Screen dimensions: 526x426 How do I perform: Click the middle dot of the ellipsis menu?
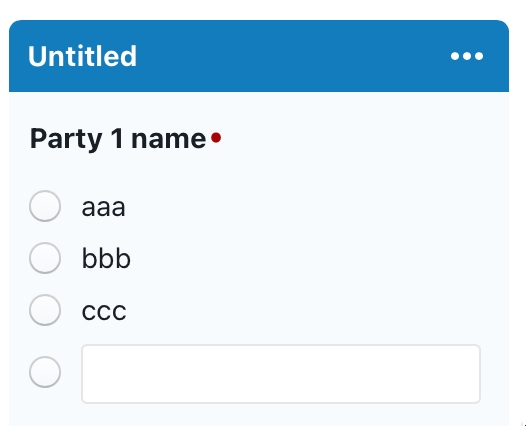pos(467,56)
